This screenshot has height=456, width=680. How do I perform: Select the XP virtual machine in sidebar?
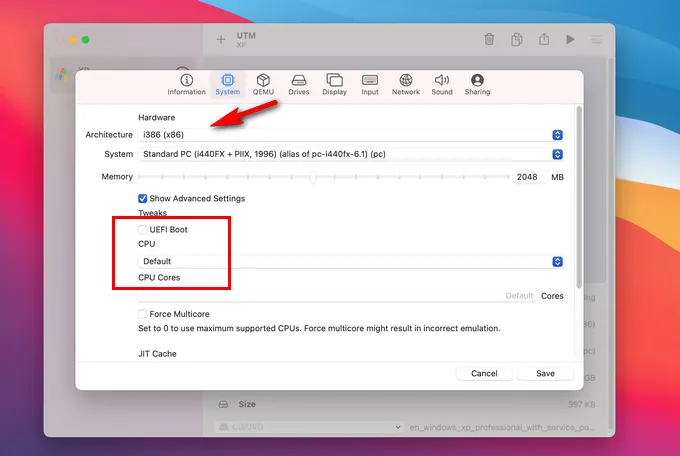[124, 75]
